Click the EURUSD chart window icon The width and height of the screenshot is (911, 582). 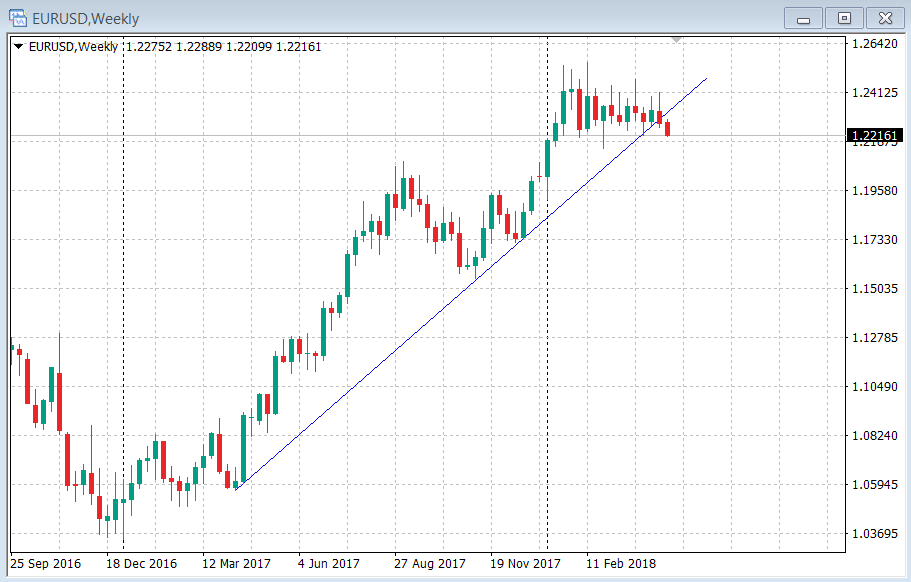18,18
